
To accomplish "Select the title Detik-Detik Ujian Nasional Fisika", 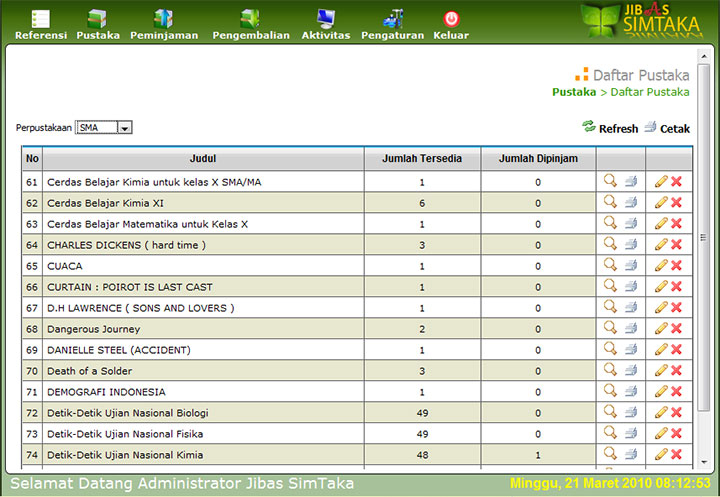I will (x=125, y=434).
